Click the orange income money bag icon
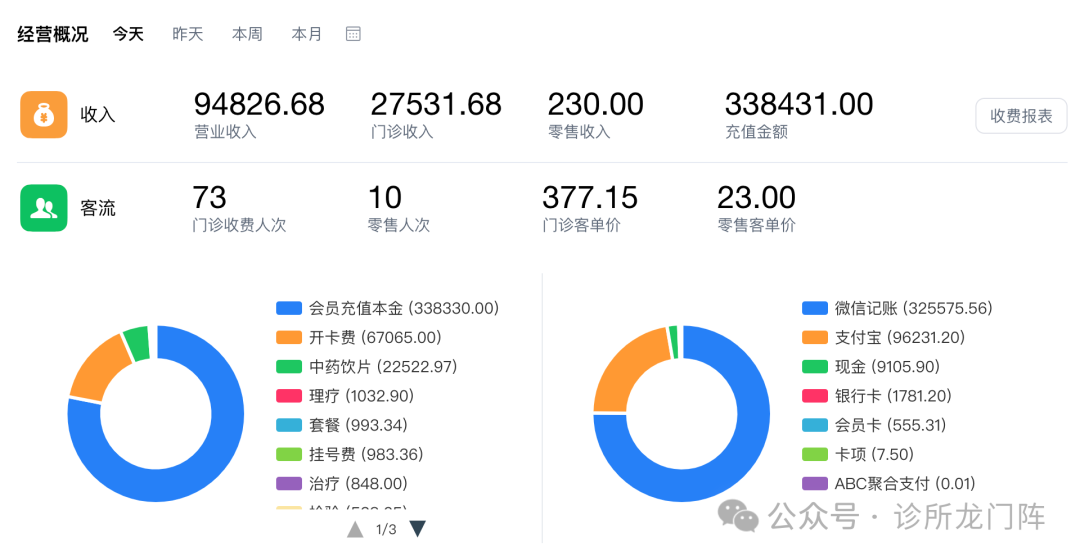 point(44,115)
